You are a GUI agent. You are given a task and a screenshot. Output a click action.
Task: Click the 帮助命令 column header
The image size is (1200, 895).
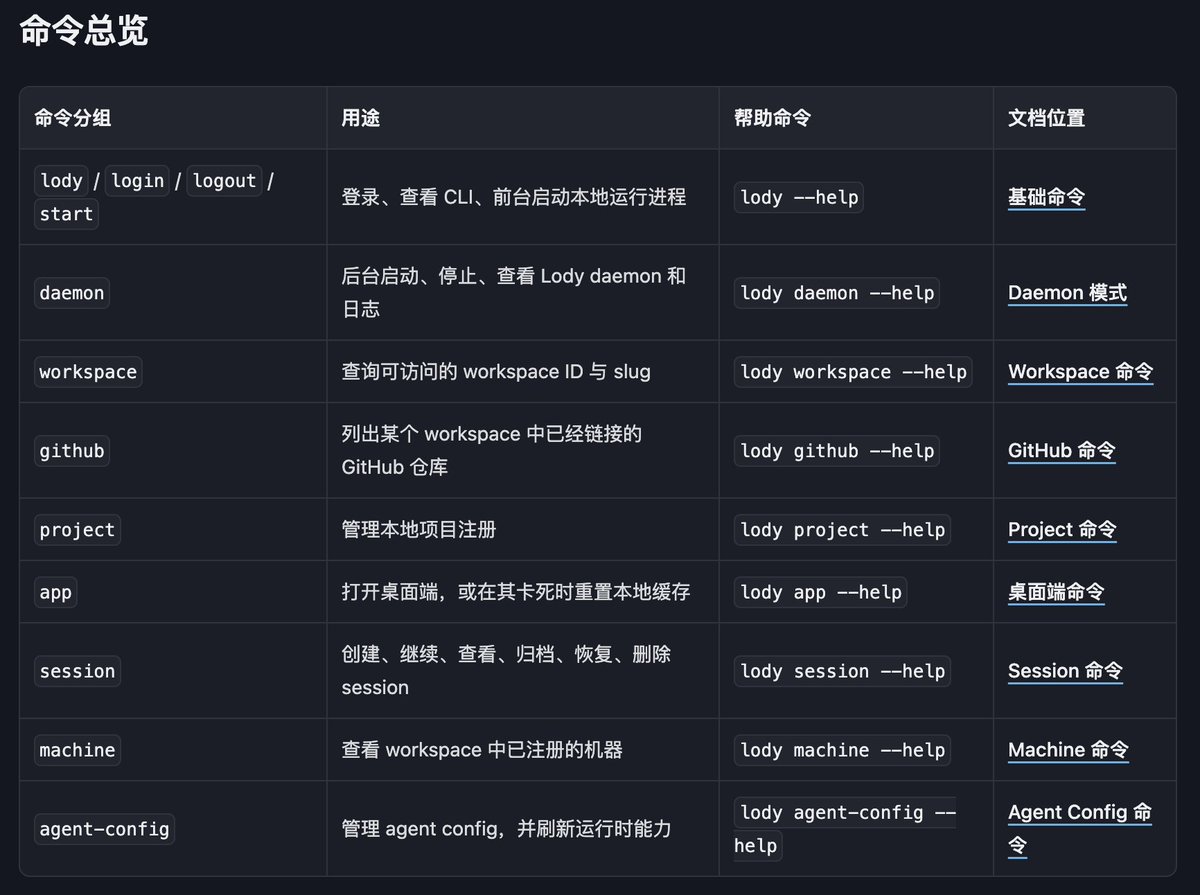pos(772,118)
